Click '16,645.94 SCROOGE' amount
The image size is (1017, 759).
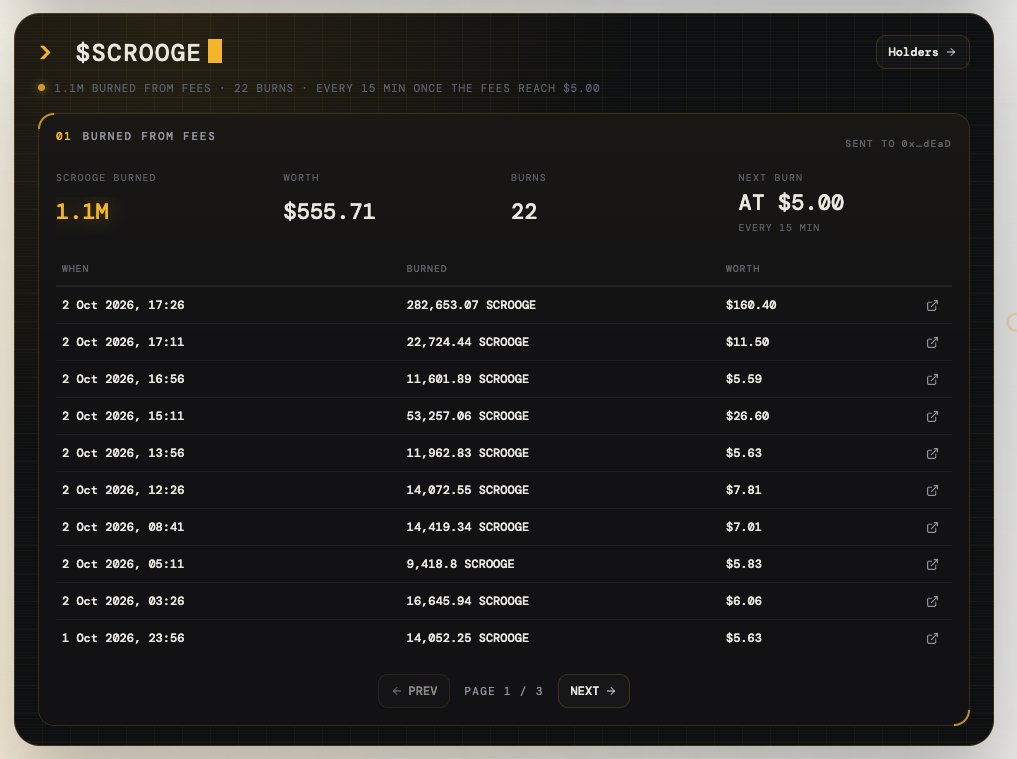tap(468, 601)
